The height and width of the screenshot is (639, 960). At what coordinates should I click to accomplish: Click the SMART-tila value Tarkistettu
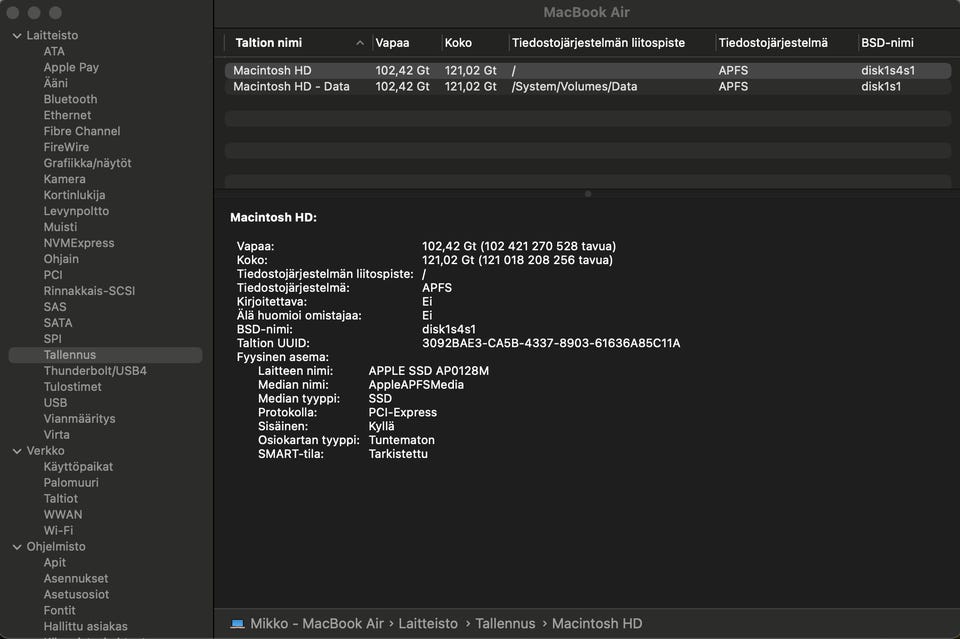398,454
